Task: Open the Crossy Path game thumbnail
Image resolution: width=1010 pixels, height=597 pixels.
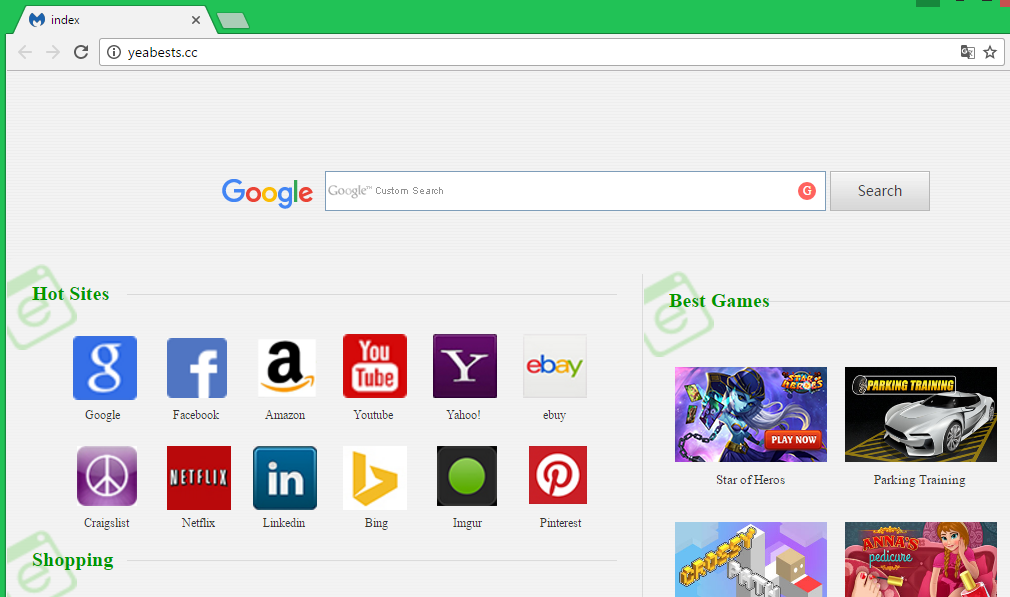Action: (x=751, y=560)
